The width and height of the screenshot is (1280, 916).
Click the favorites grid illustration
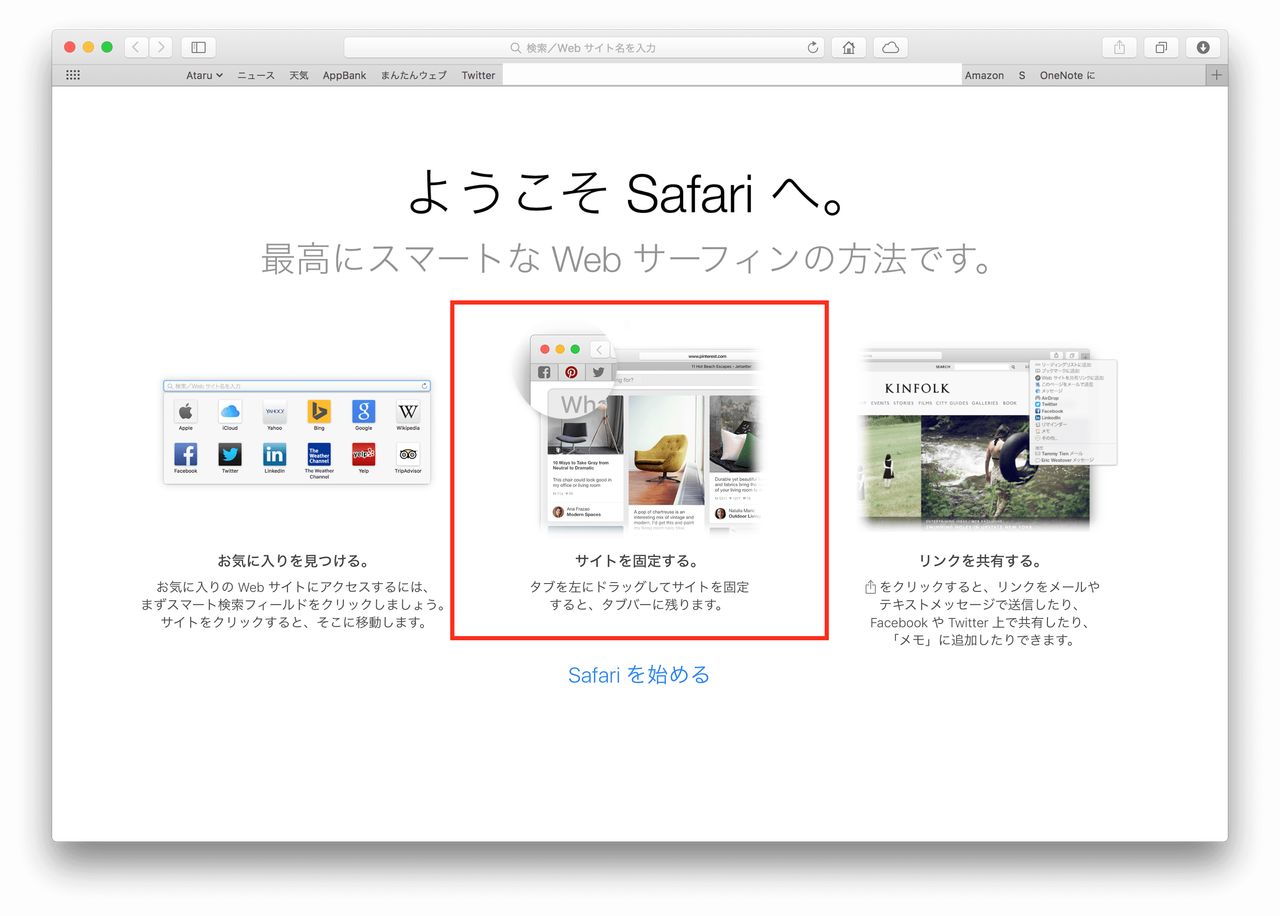point(297,431)
